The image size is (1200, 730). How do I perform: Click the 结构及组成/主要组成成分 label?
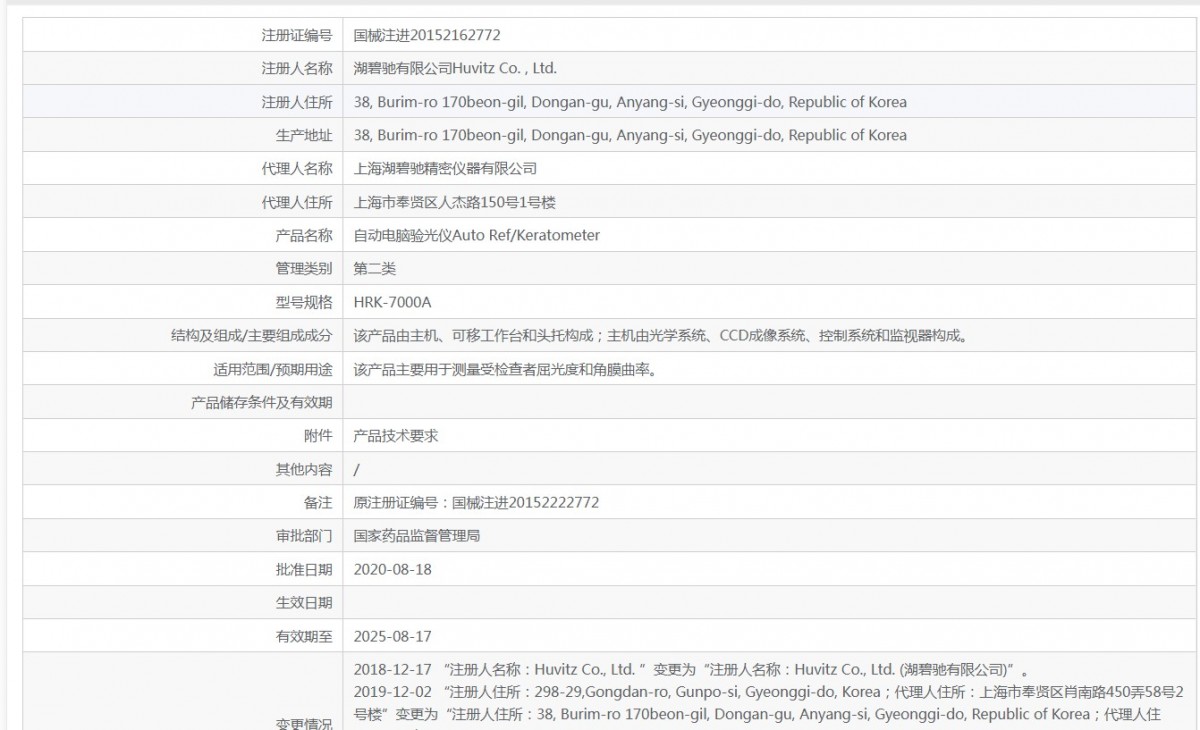click(x=252, y=336)
